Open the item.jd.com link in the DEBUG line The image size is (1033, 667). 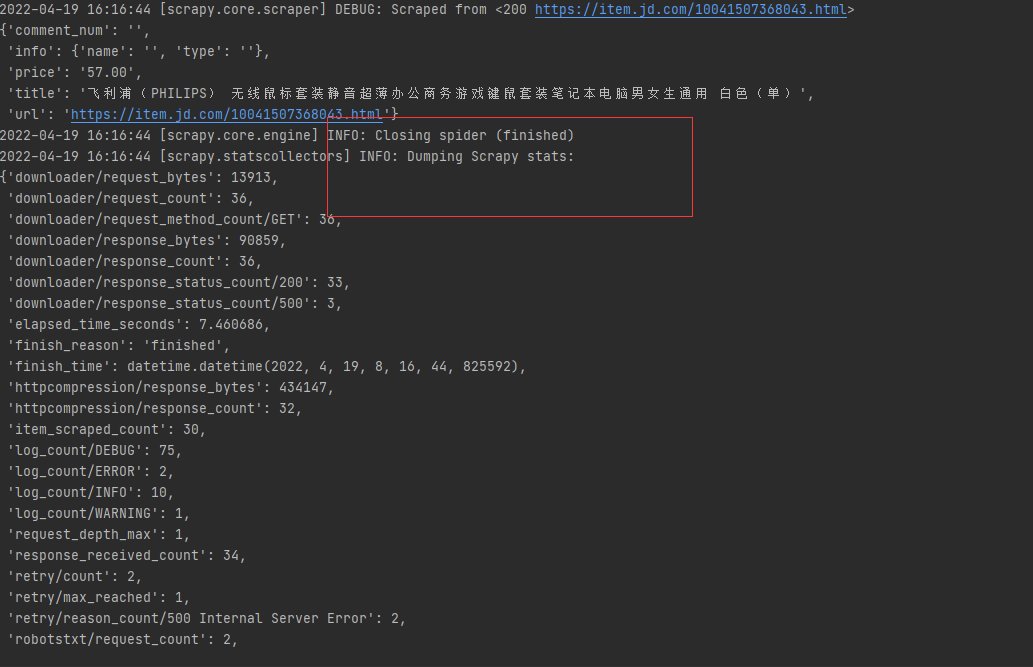690,10
